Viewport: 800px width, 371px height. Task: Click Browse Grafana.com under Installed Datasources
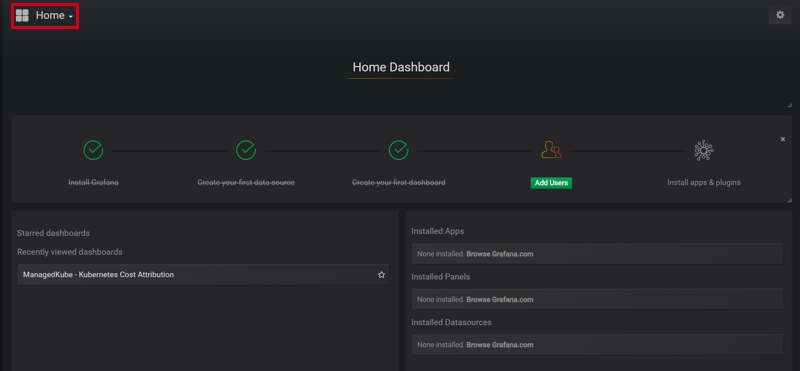[x=500, y=345]
